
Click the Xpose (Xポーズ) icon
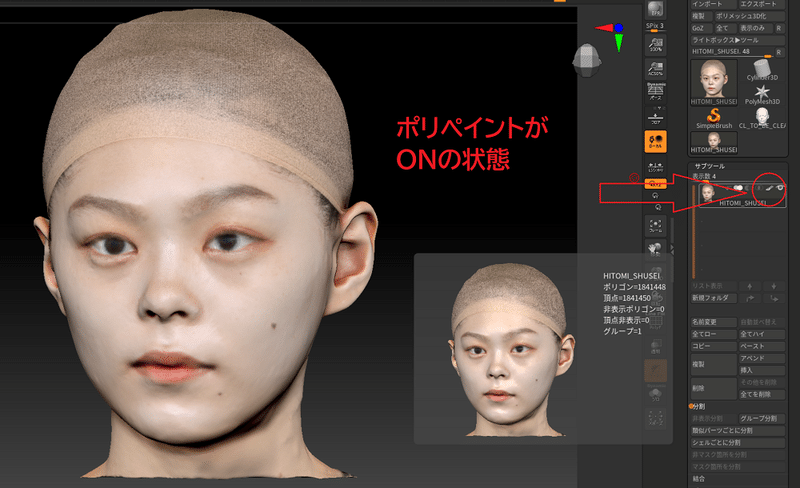tap(656, 419)
